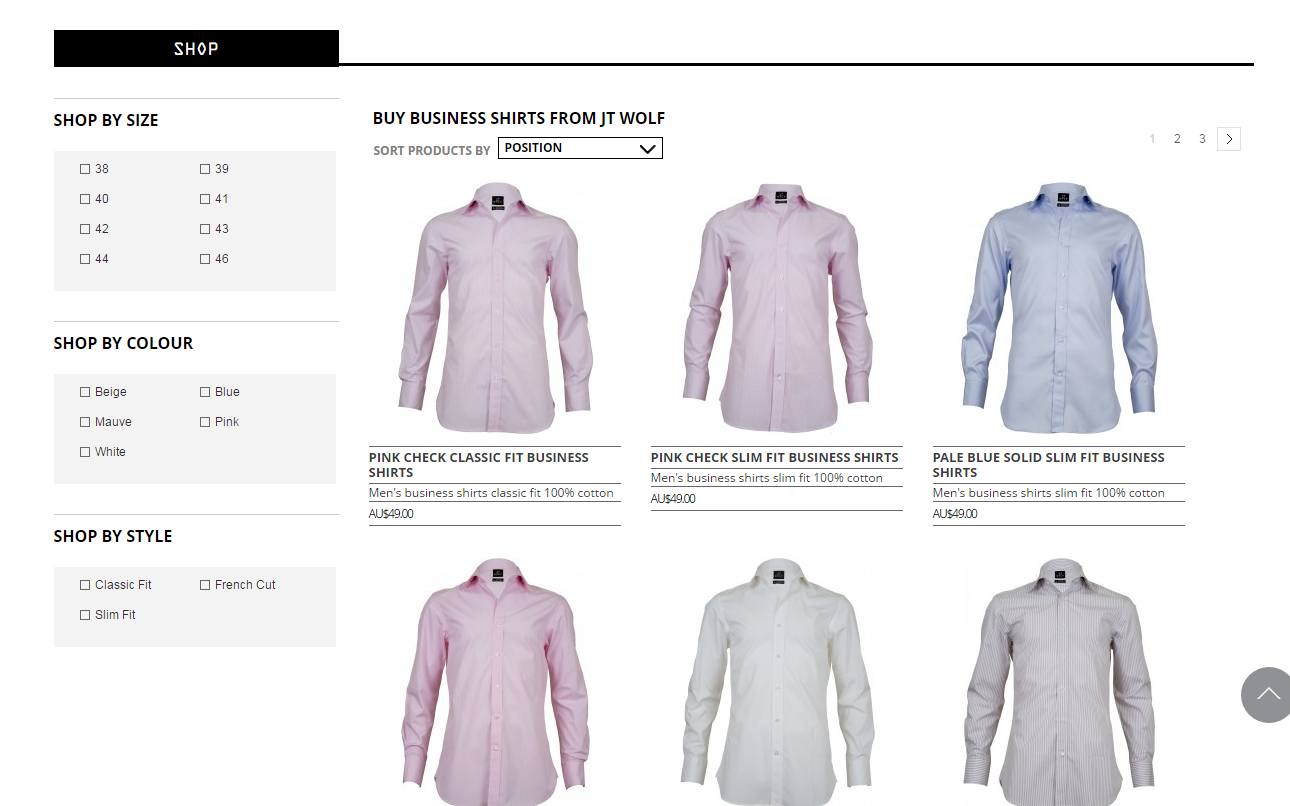Select size 41 checkbox
The height and width of the screenshot is (806, 1290).
point(205,199)
